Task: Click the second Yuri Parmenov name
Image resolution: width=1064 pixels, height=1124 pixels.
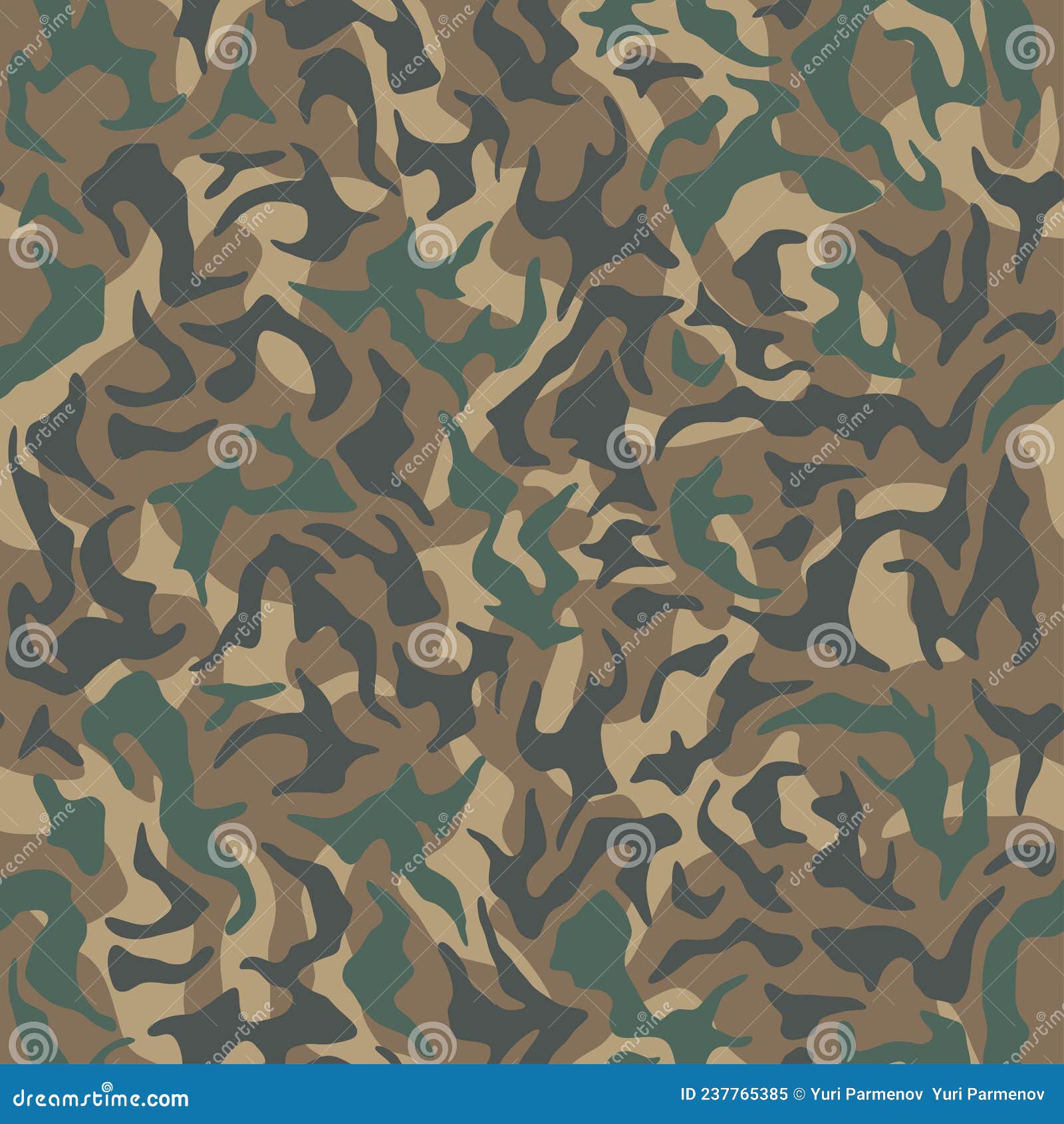Action: tap(988, 1094)
